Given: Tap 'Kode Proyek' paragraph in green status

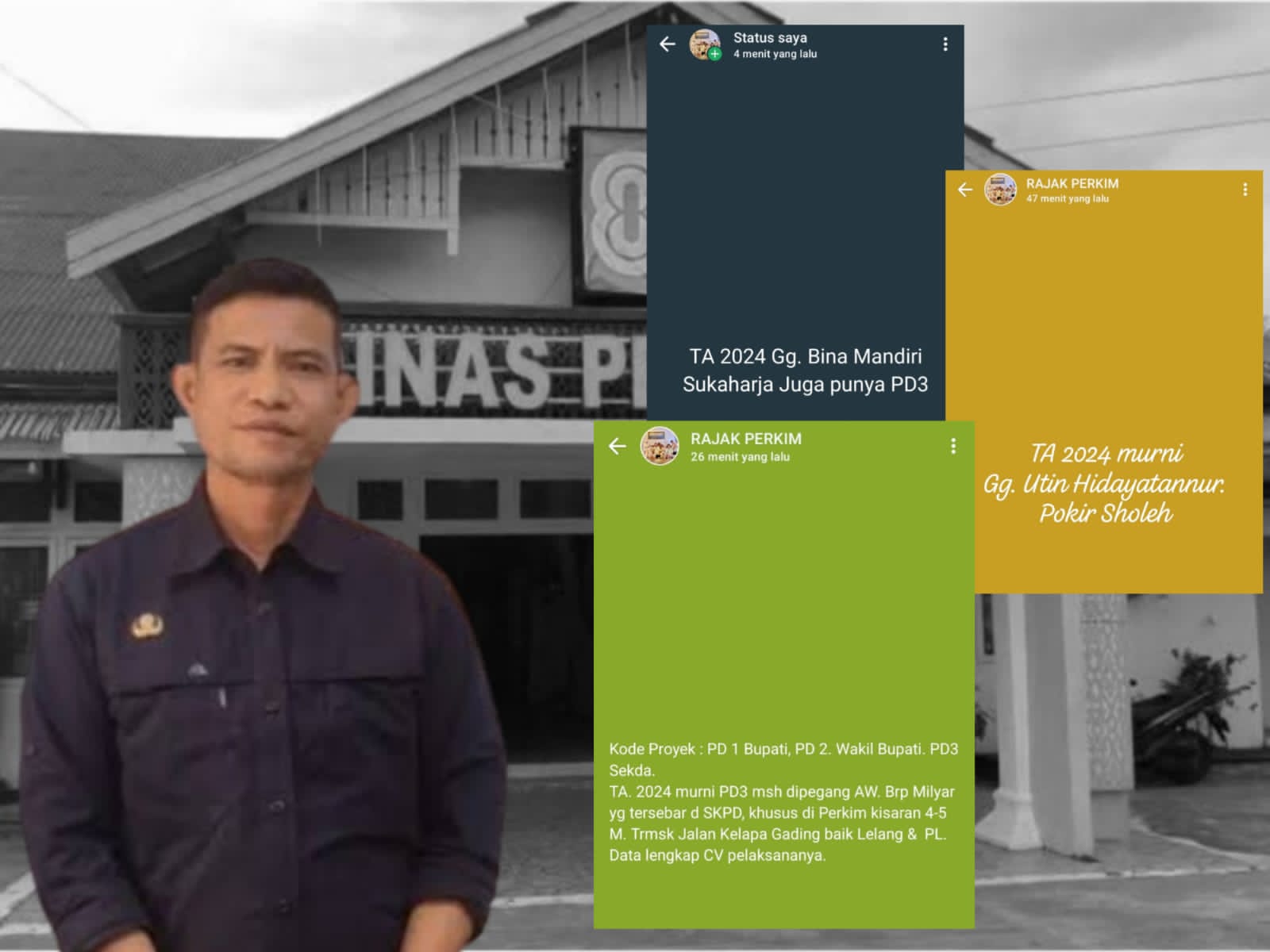Looking at the screenshot, I should point(783,801).
